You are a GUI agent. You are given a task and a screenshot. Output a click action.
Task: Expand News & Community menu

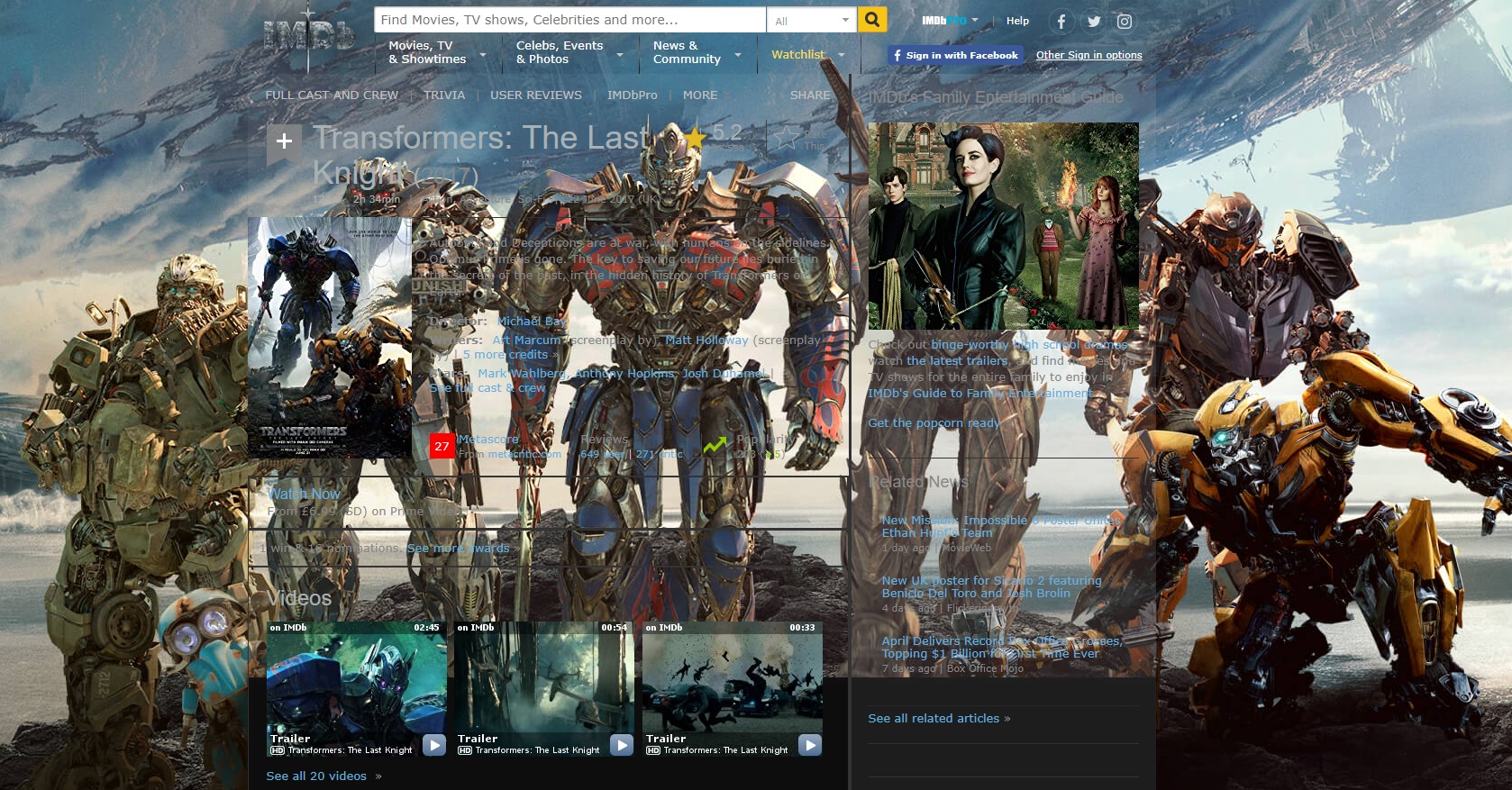coord(697,53)
